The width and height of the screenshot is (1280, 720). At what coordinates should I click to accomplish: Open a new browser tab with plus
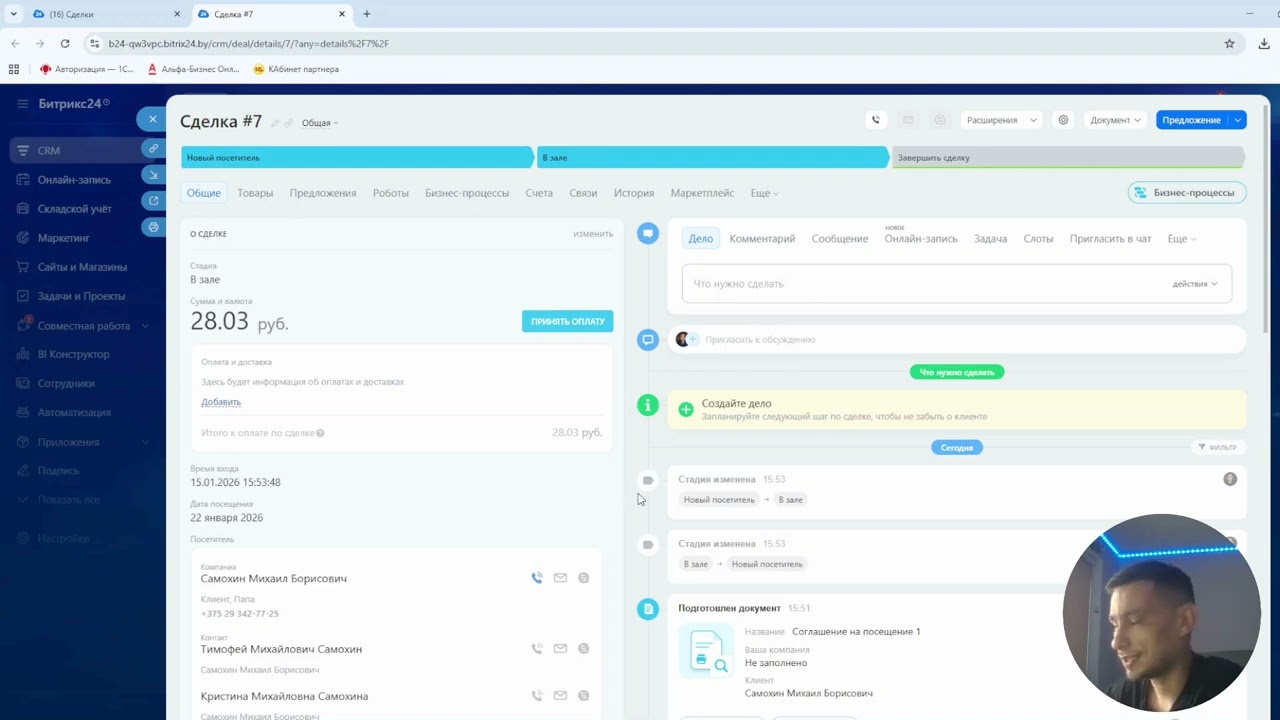click(x=367, y=14)
